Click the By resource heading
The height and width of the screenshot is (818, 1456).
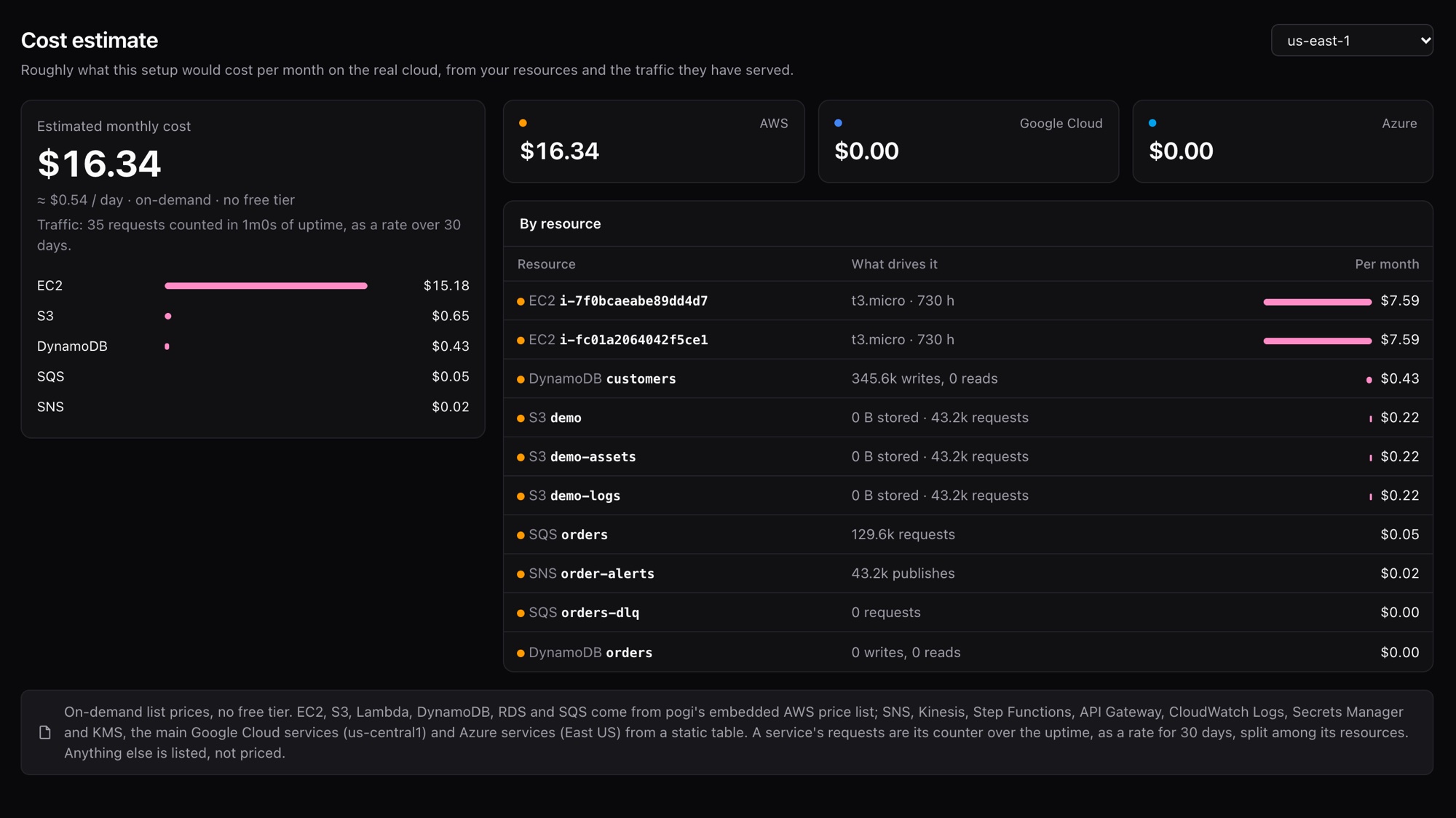click(x=560, y=223)
